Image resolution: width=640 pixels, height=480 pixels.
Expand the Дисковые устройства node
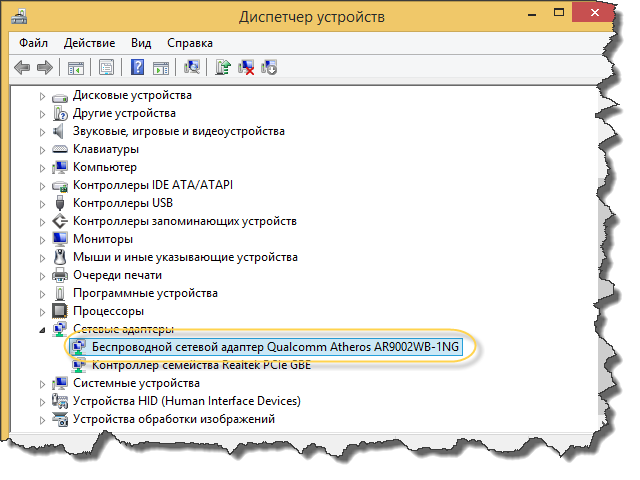42,96
